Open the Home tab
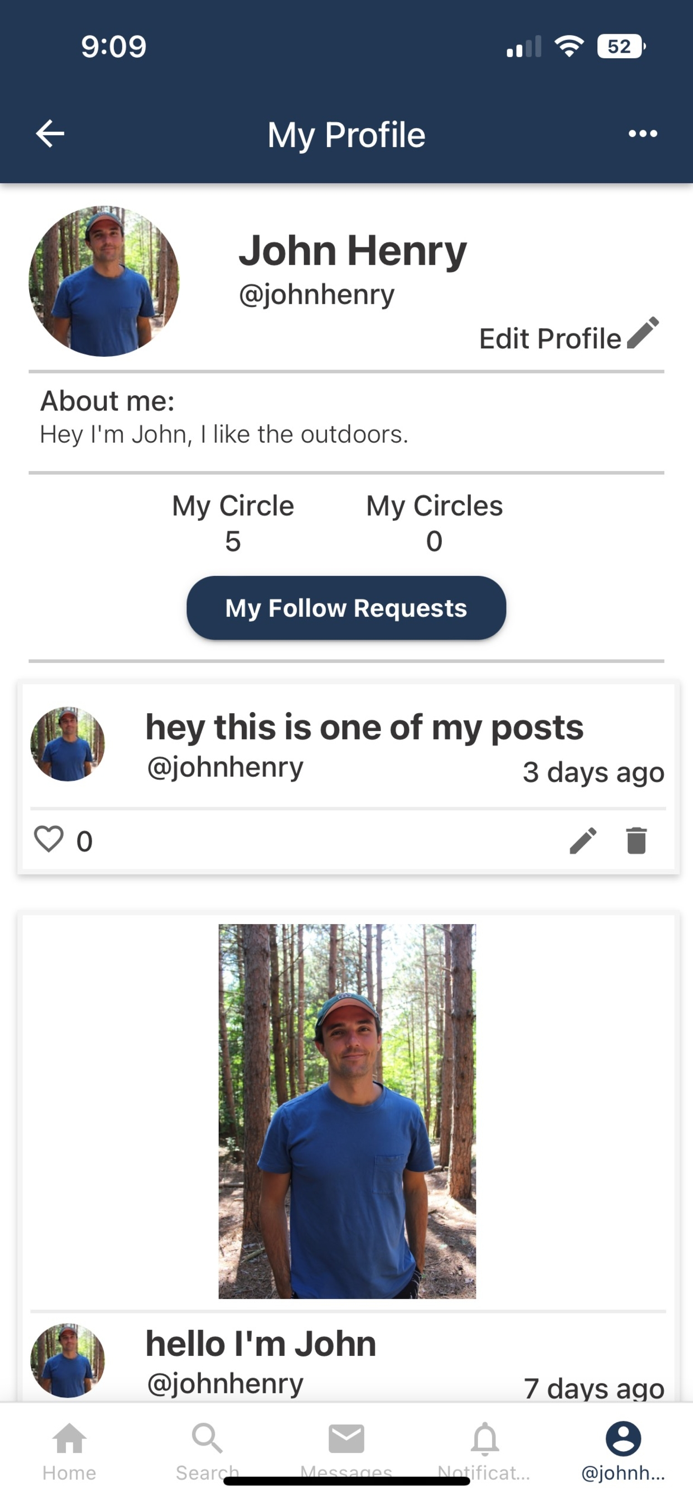Viewport: 693px width, 1500px height. 69,1449
